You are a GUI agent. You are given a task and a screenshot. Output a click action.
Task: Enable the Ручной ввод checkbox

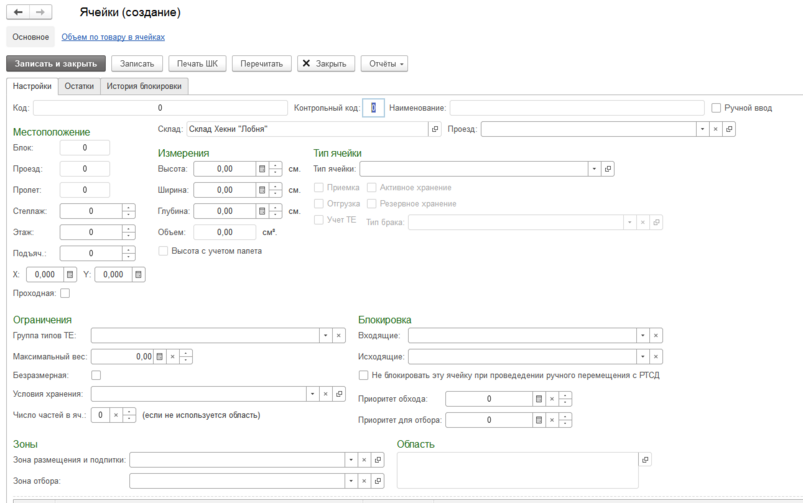[716, 108]
